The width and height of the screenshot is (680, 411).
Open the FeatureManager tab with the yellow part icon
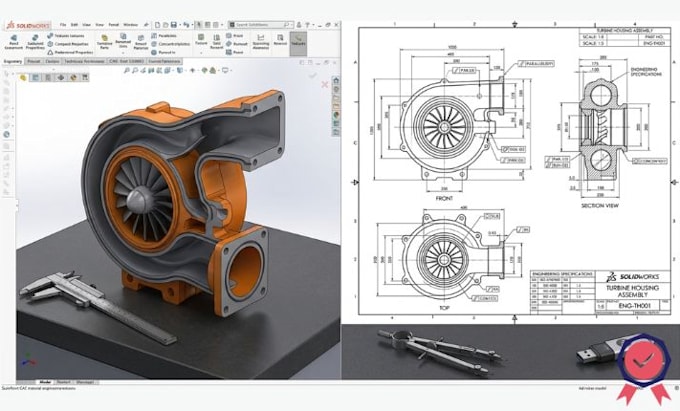(23, 77)
